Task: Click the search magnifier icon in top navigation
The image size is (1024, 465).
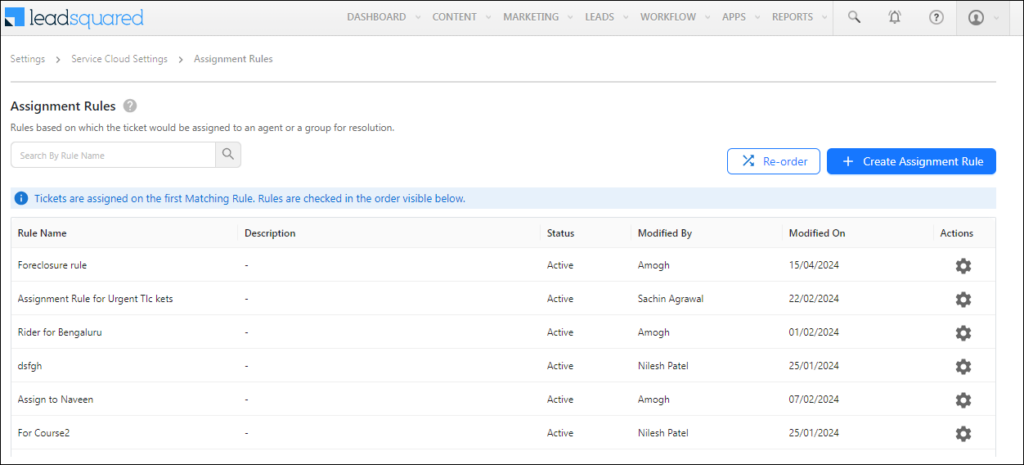Action: coord(853,17)
